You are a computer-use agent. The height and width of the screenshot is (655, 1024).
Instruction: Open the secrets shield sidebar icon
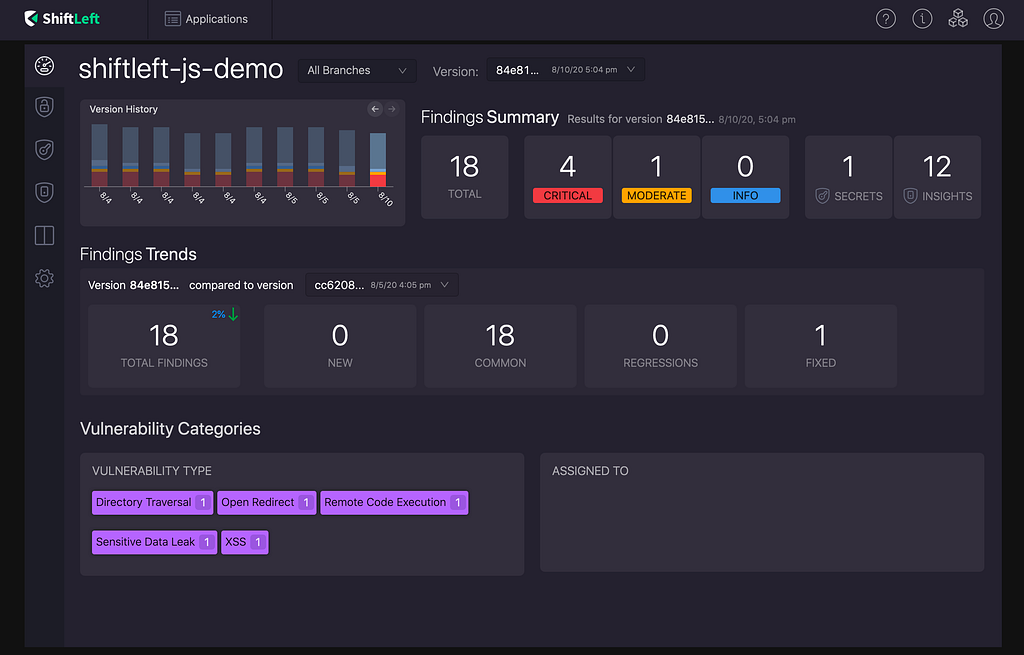44,150
